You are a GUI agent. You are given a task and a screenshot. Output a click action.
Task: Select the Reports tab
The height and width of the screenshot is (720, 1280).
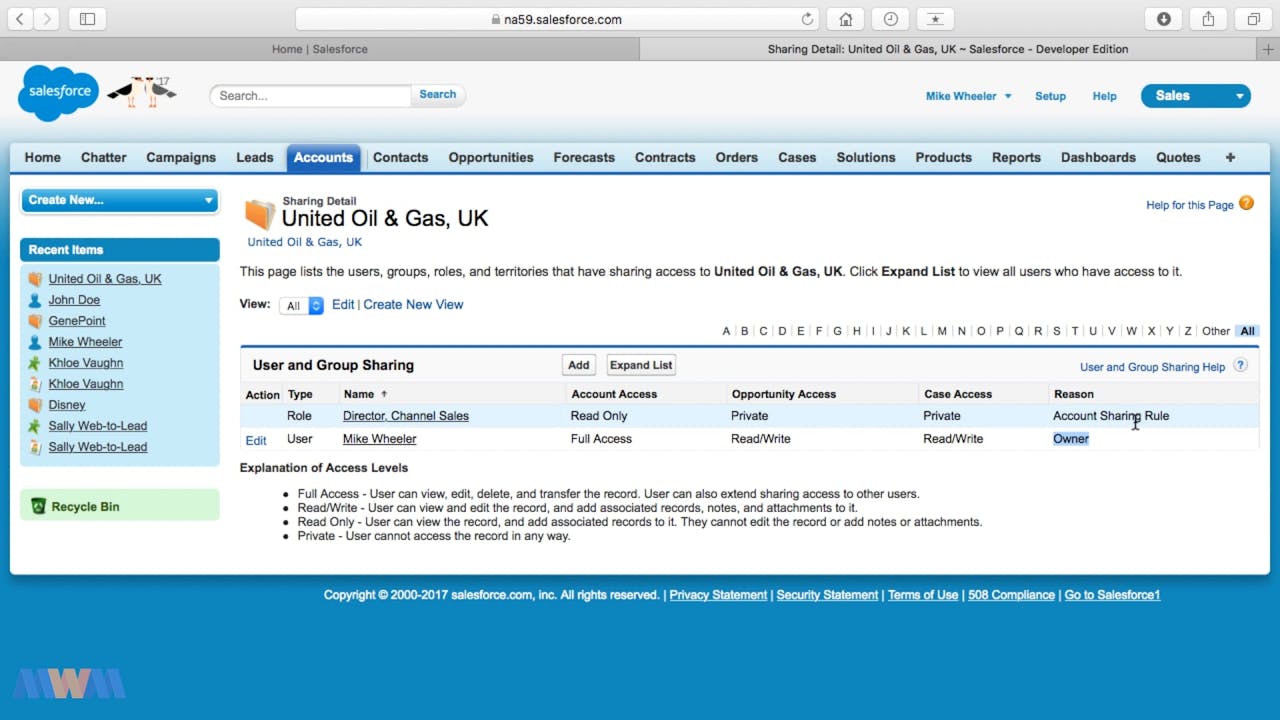[1016, 157]
